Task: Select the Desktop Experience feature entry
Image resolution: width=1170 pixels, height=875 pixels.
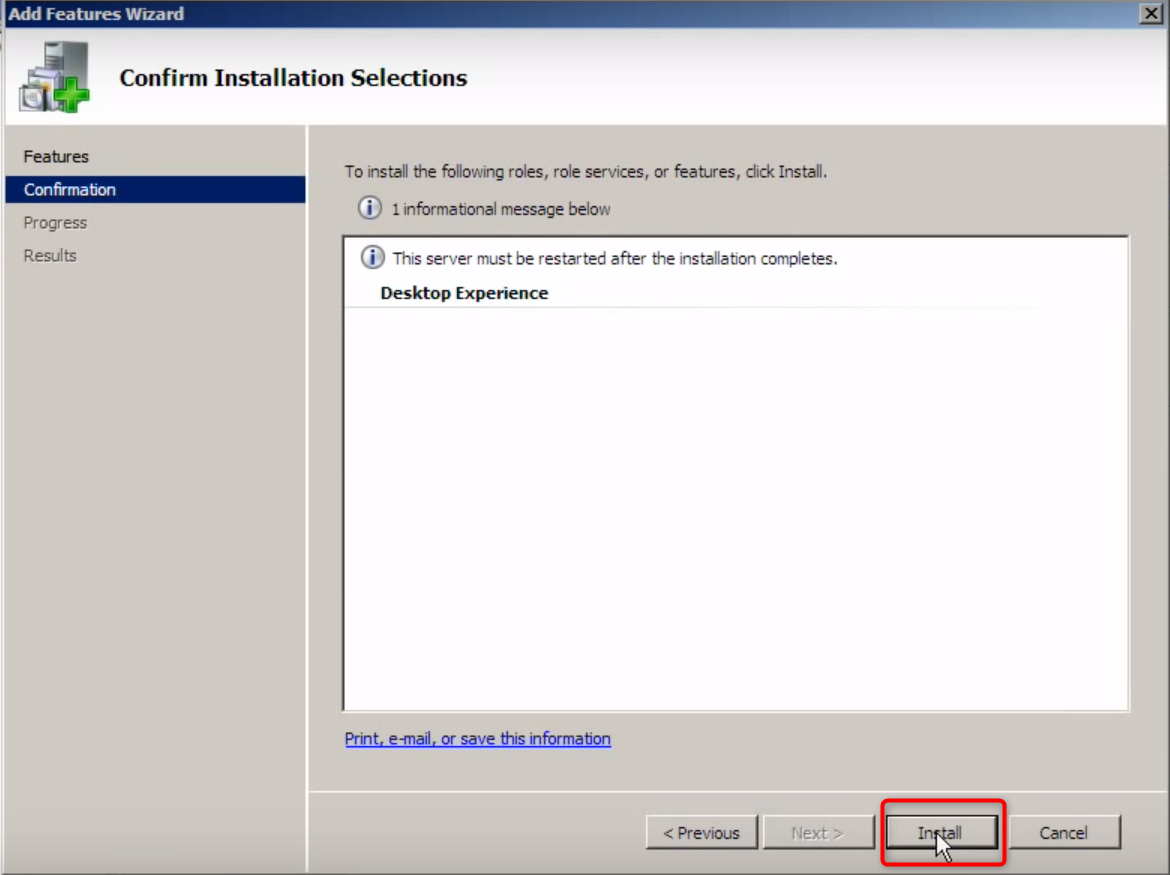Action: pyautogui.click(x=464, y=293)
